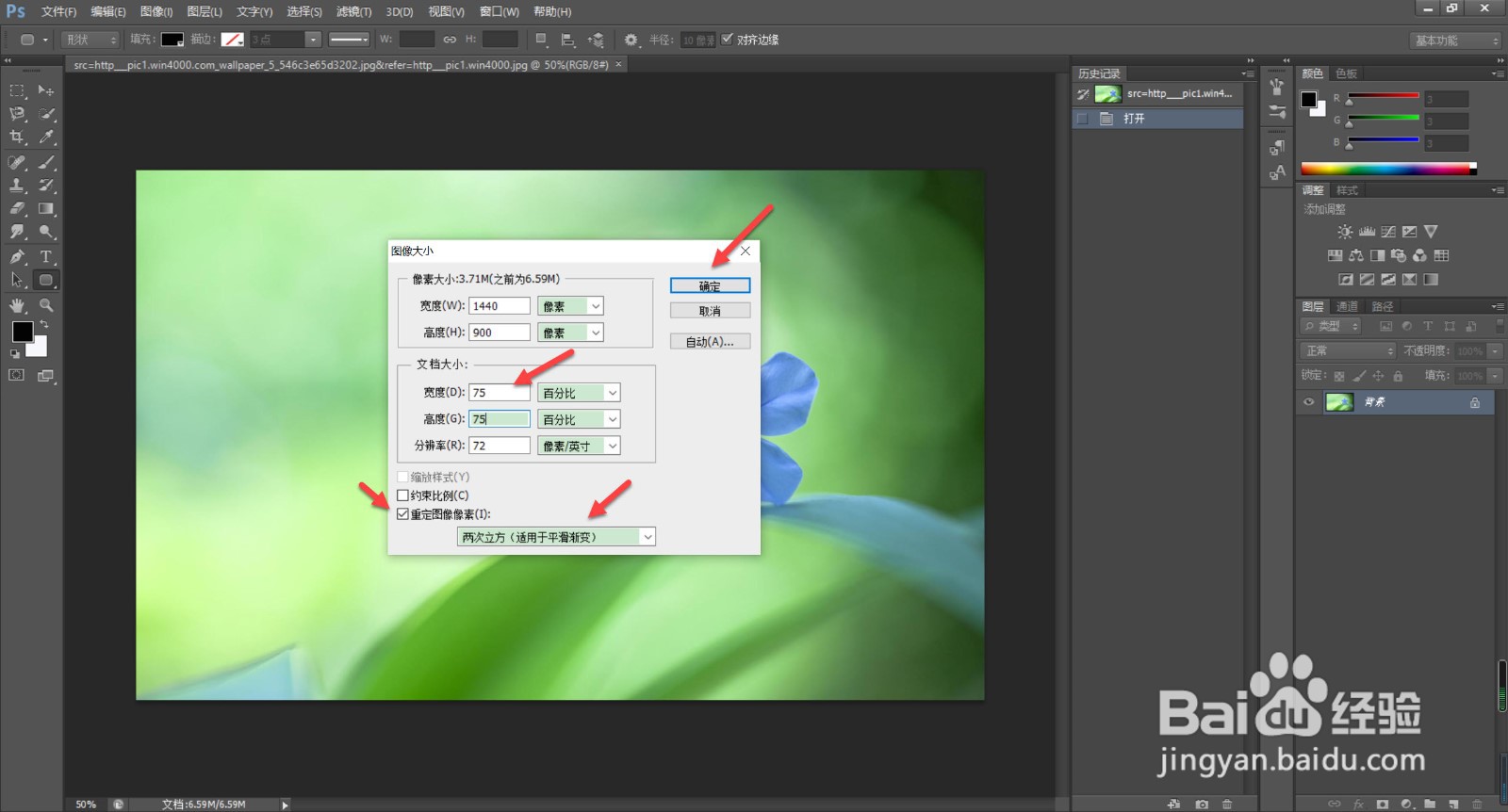The image size is (1508, 812).
Task: Select the Brush tool
Action: tap(45, 162)
